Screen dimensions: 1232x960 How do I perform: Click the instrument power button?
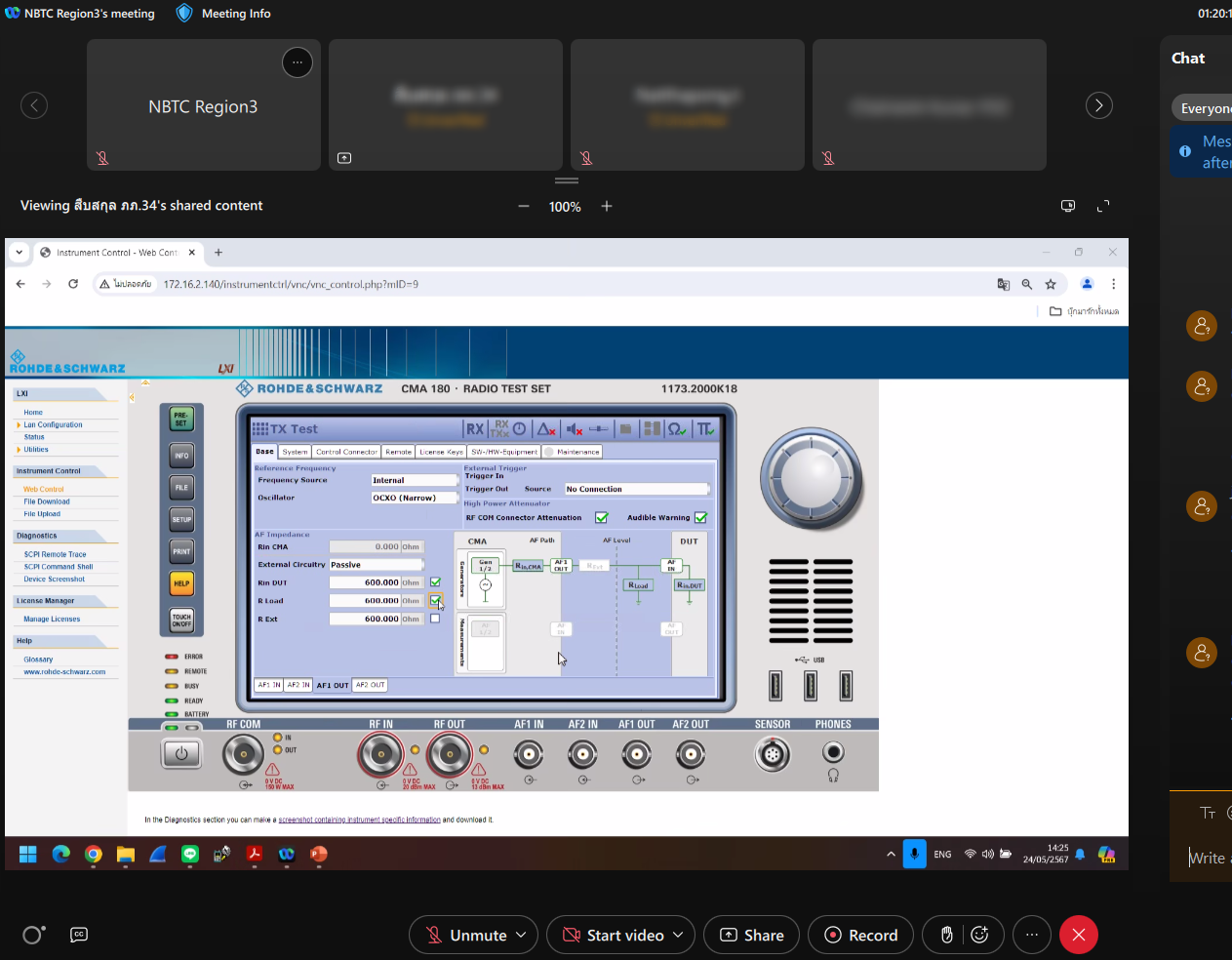181,753
